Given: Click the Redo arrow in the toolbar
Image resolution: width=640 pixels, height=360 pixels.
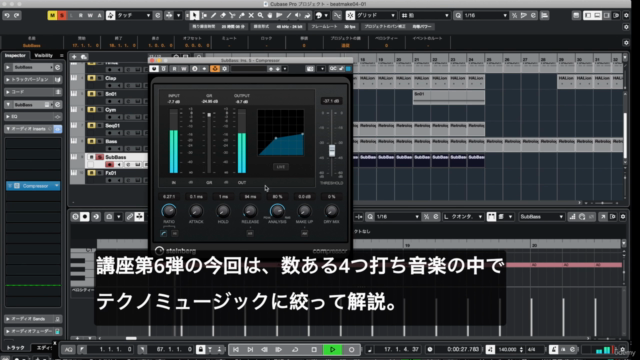Looking at the screenshot, I should click(x=17, y=16).
